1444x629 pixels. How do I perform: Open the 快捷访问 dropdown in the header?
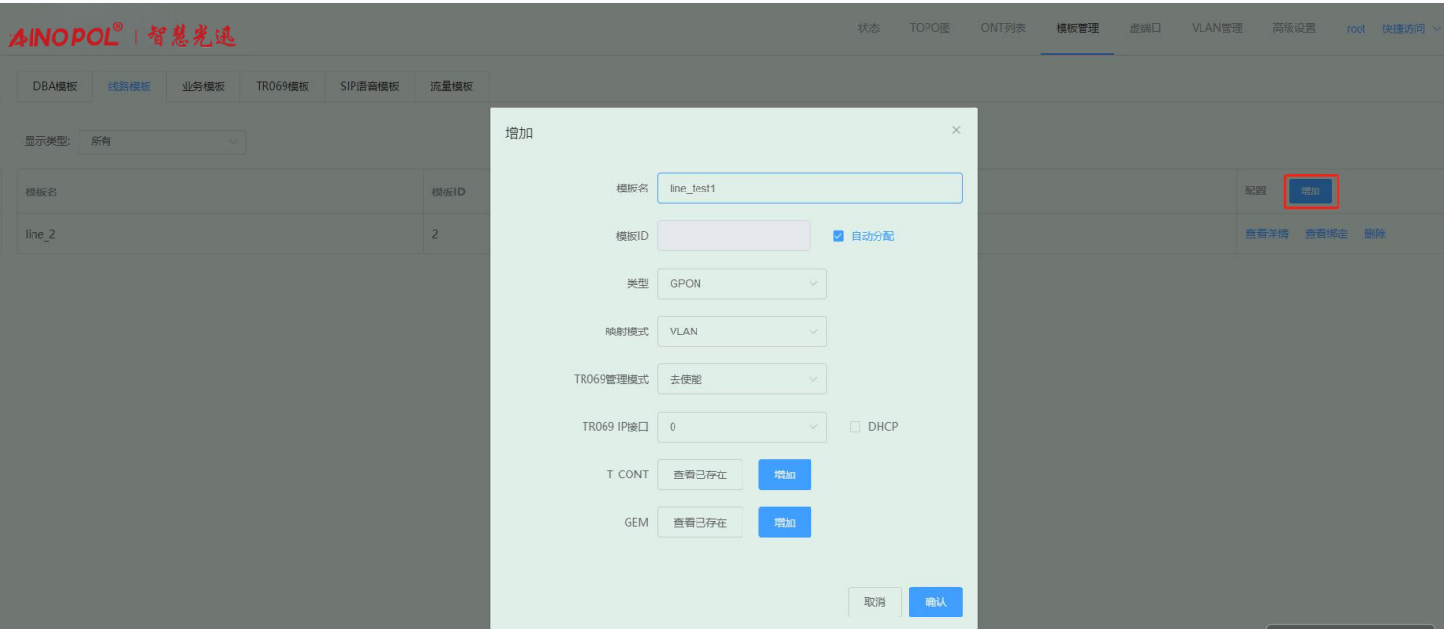(1410, 29)
